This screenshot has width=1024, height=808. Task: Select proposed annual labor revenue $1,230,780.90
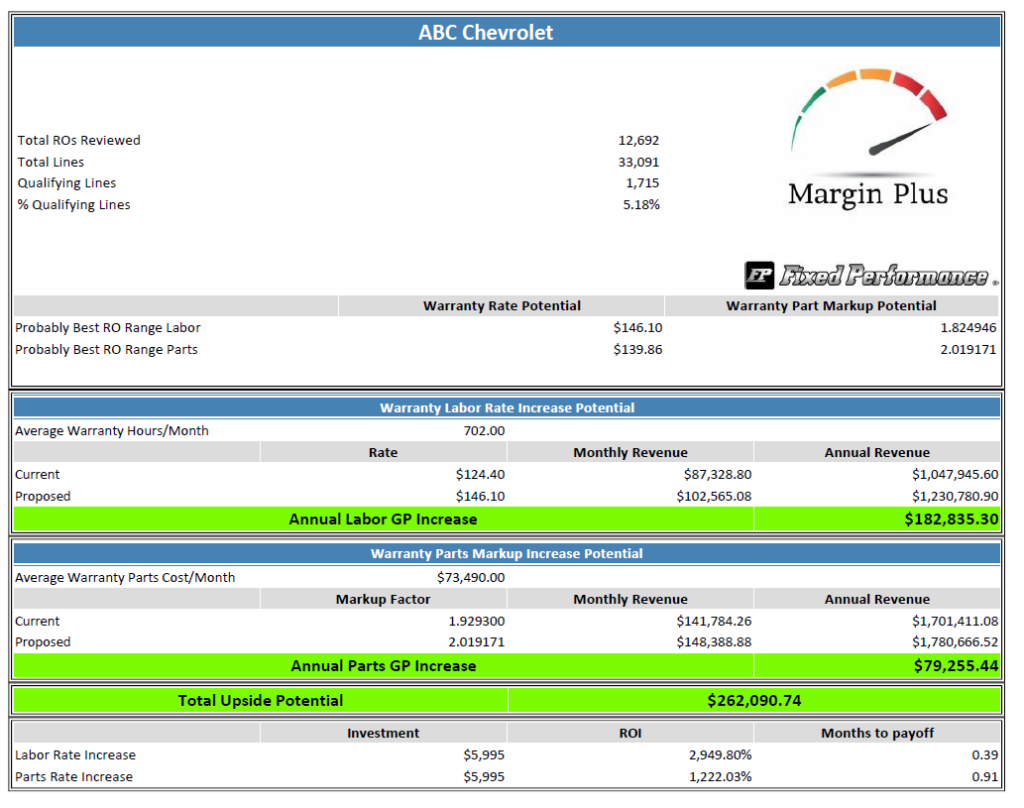coord(955,496)
